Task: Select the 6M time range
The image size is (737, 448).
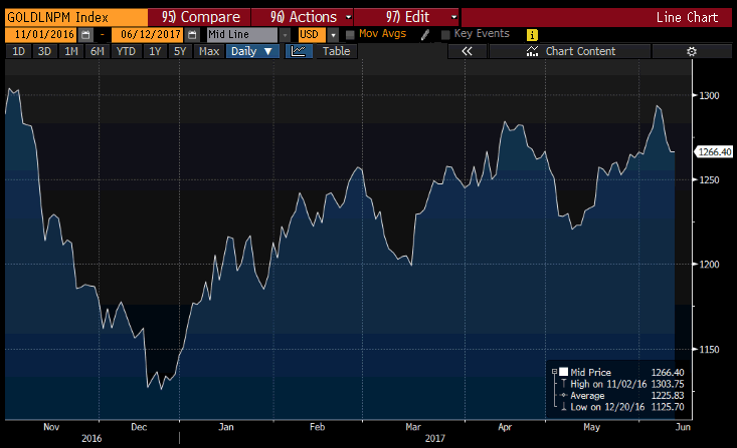Action: (x=97, y=51)
